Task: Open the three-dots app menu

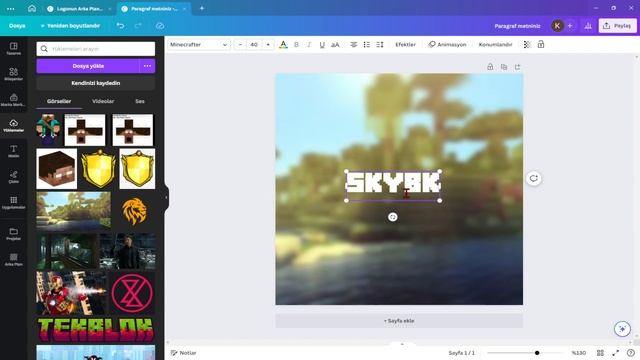Action: [x=11, y=9]
